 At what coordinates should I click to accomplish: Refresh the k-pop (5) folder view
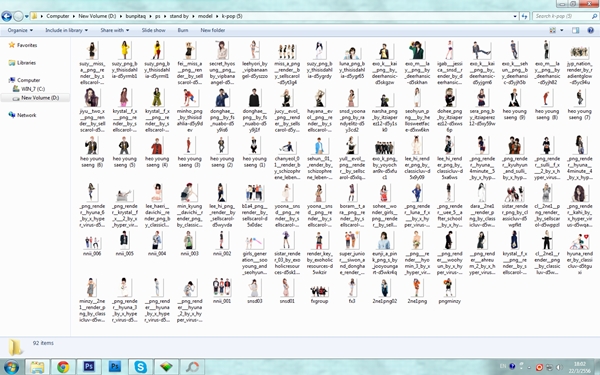524,16
